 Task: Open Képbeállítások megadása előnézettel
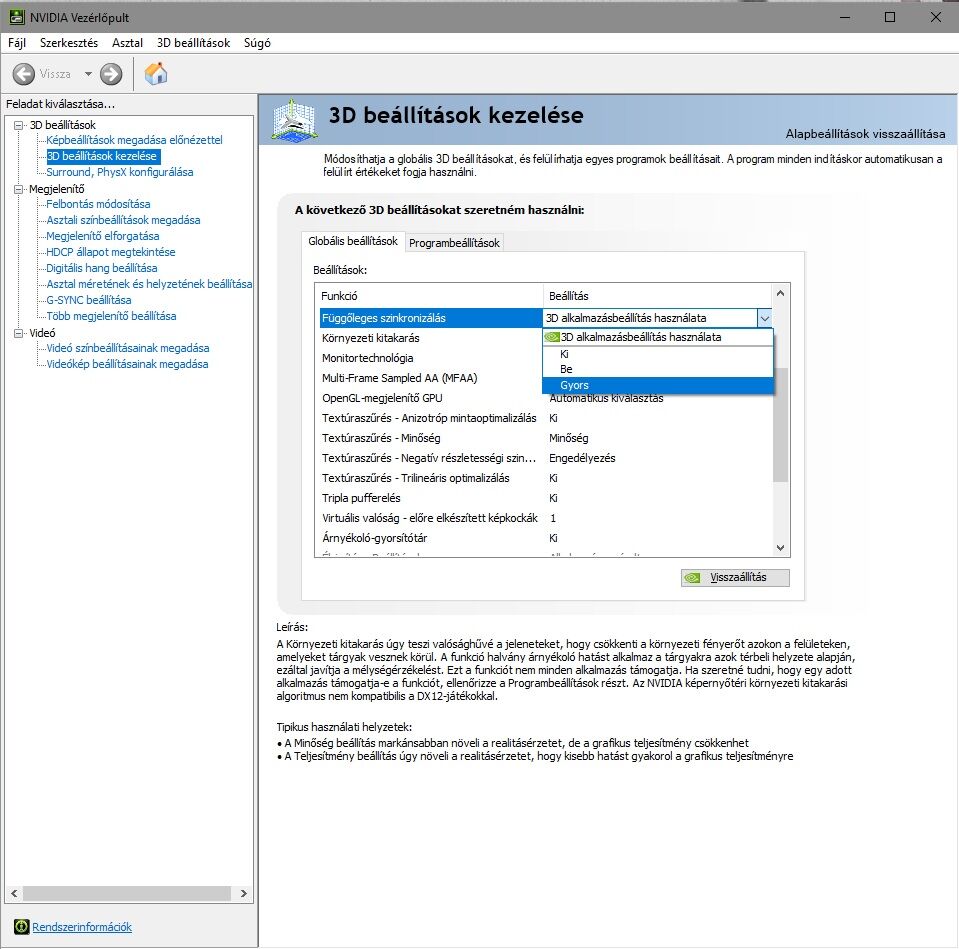point(135,140)
